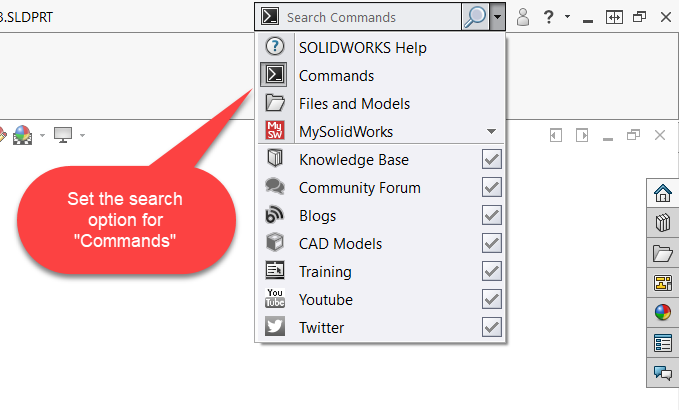679x410 pixels.
Task: Expand the MySolidWorks submenu arrow
Action: 491,131
